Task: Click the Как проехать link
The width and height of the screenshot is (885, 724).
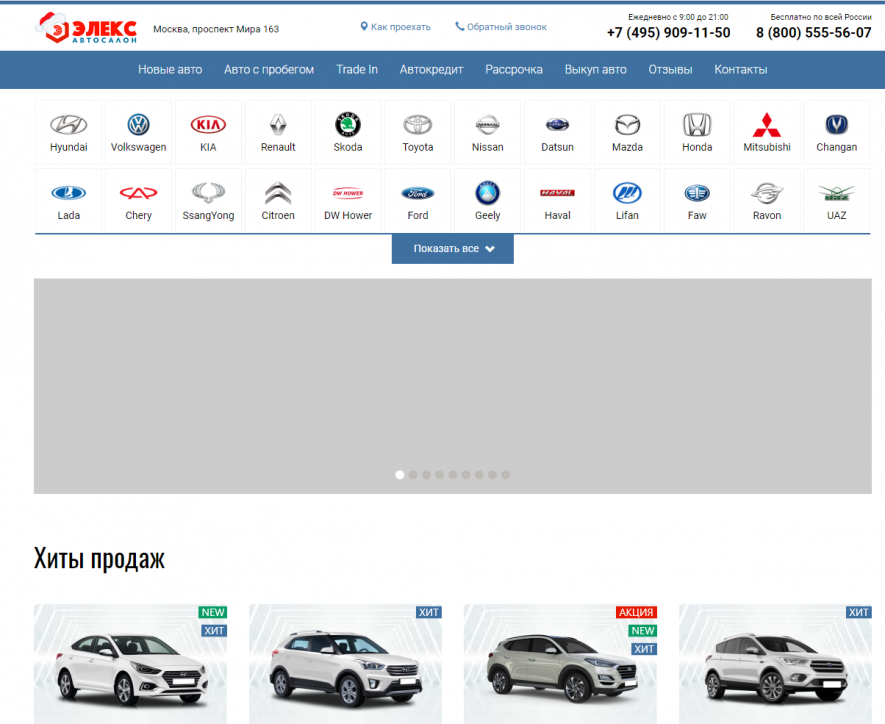Action: click(396, 27)
